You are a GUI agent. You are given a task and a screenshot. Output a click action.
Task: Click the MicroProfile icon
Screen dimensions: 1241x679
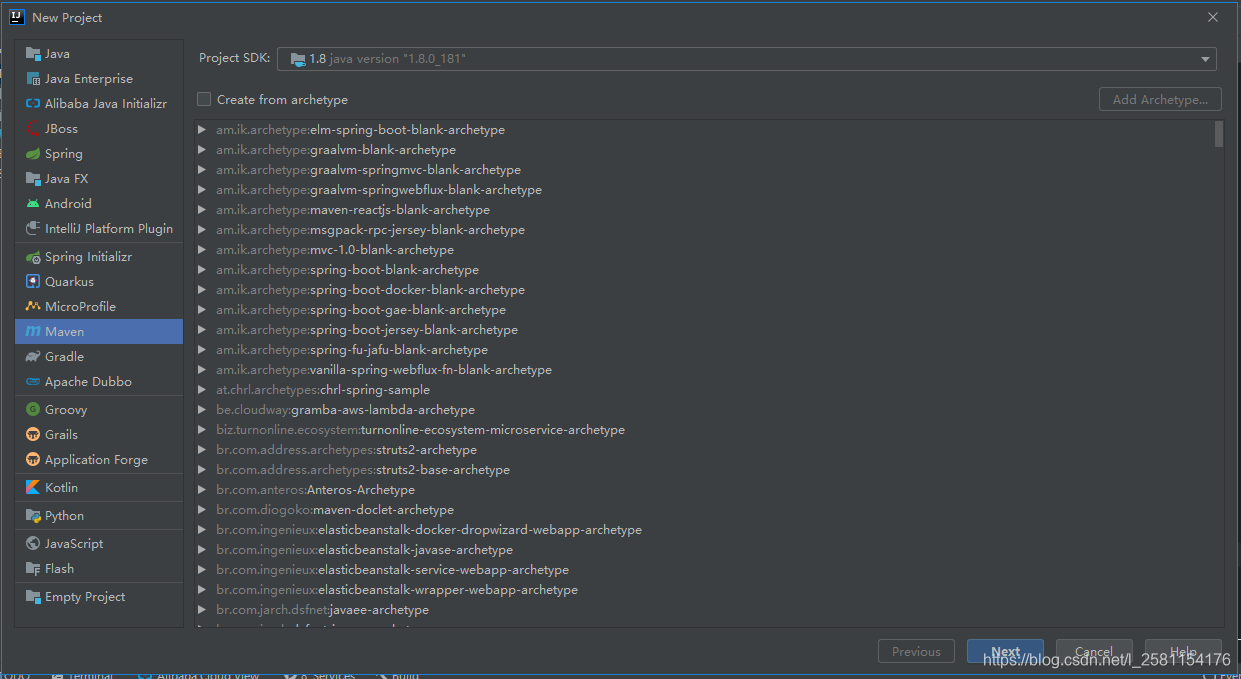coord(33,307)
